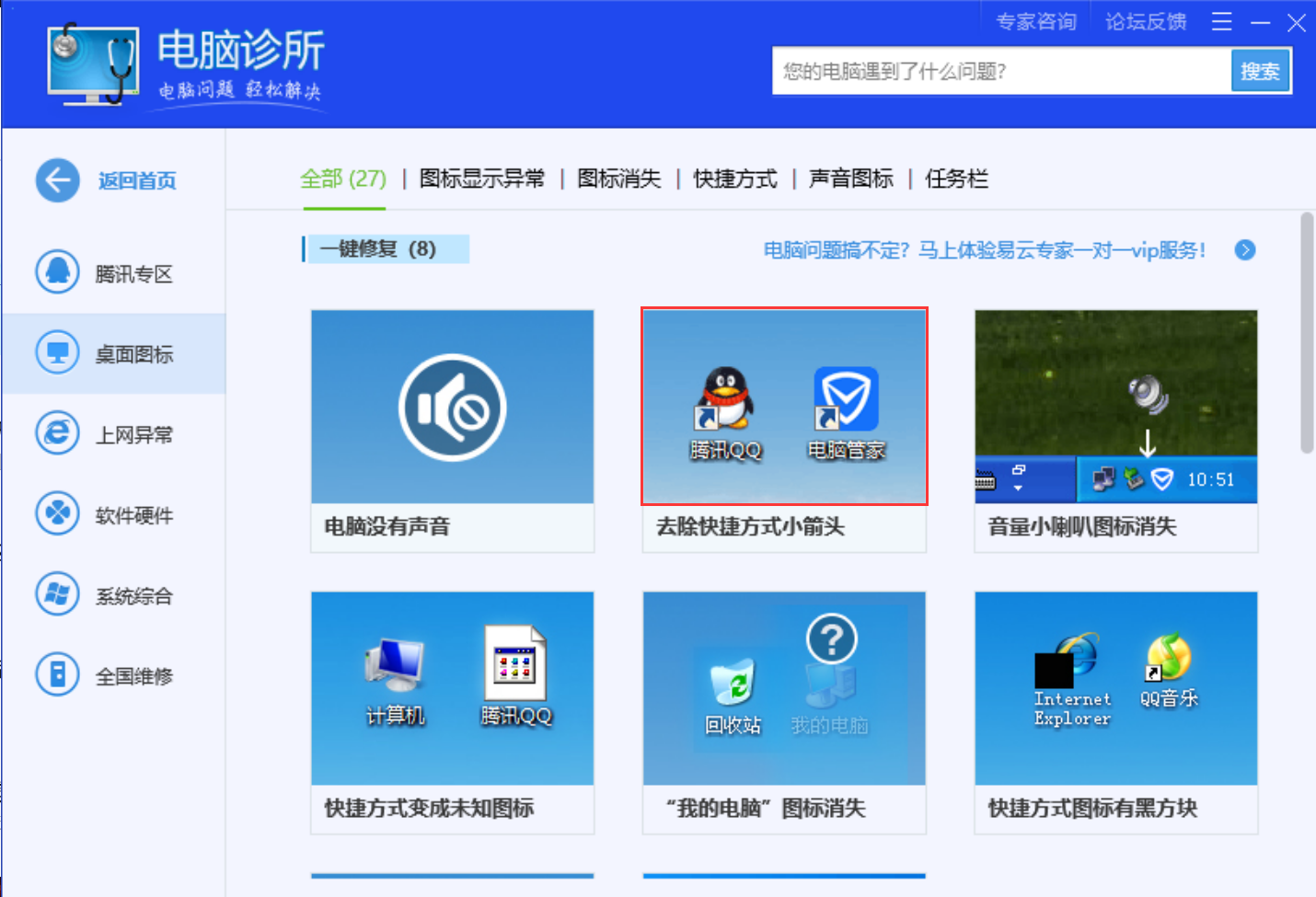1316x897 pixels.
Task: Switch to the 图标显示异常 tab
Action: click(482, 178)
